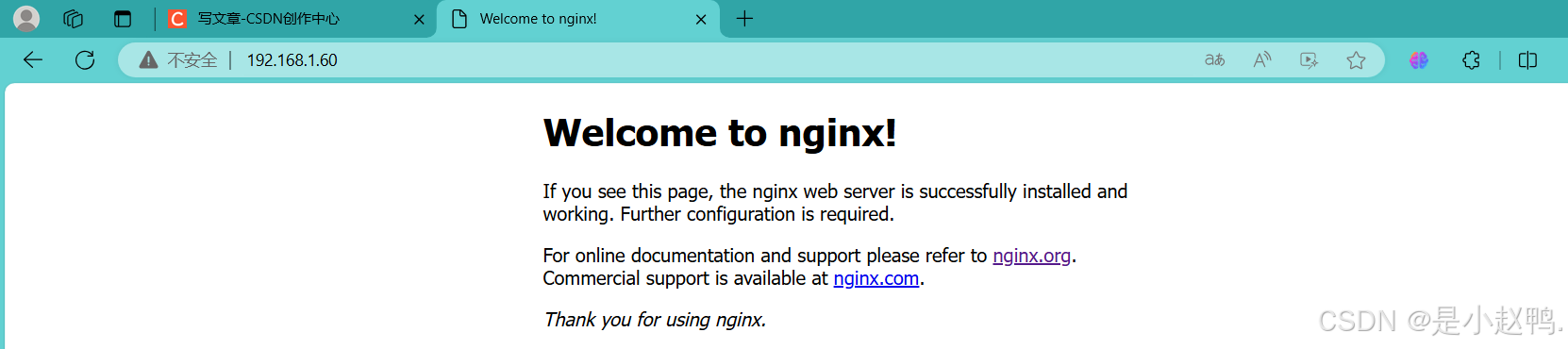Click the 不安全 site security warning
This screenshot has width=1568, height=349.
(x=178, y=60)
